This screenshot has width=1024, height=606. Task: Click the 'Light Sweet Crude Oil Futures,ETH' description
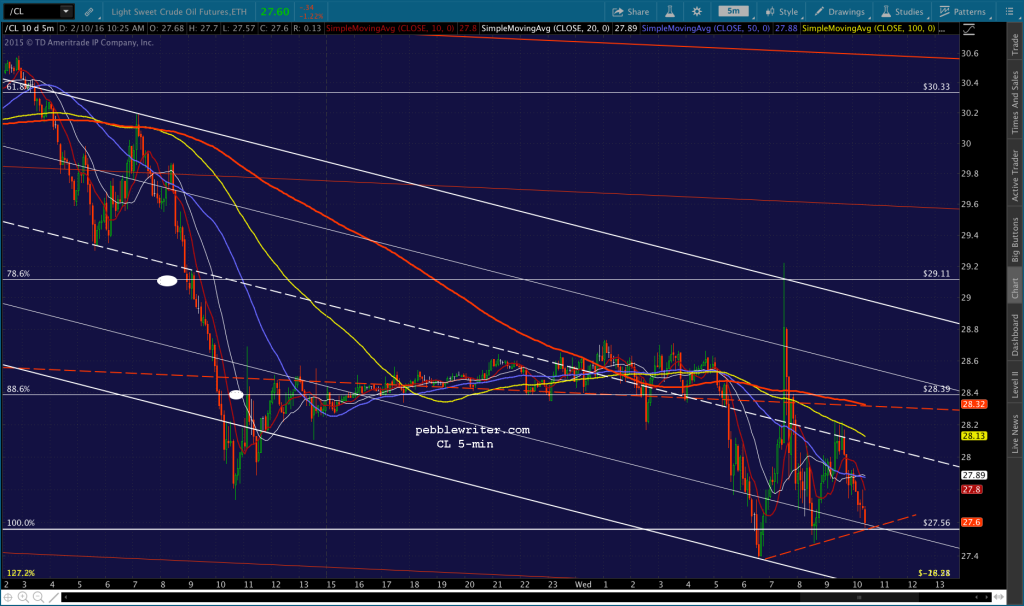179,12
